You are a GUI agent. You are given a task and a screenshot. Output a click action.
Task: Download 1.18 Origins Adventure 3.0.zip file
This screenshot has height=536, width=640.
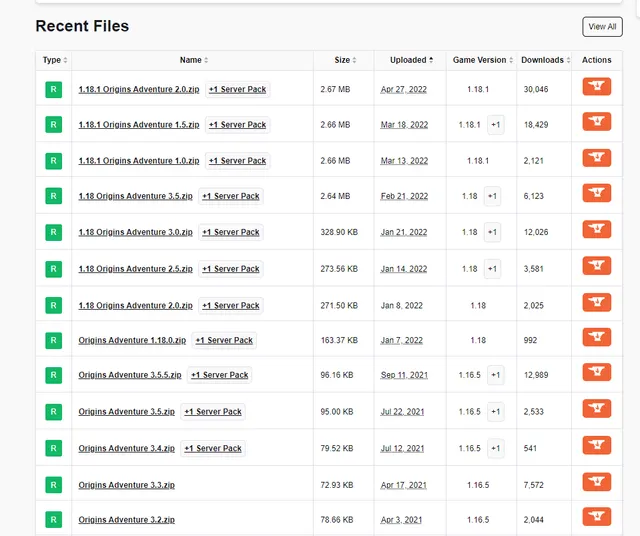coord(597,229)
